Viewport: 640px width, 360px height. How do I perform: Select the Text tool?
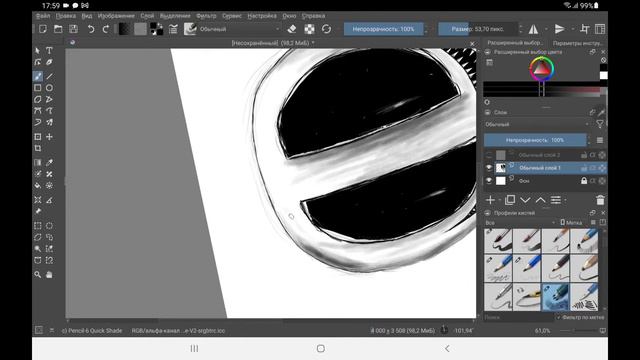[49, 51]
